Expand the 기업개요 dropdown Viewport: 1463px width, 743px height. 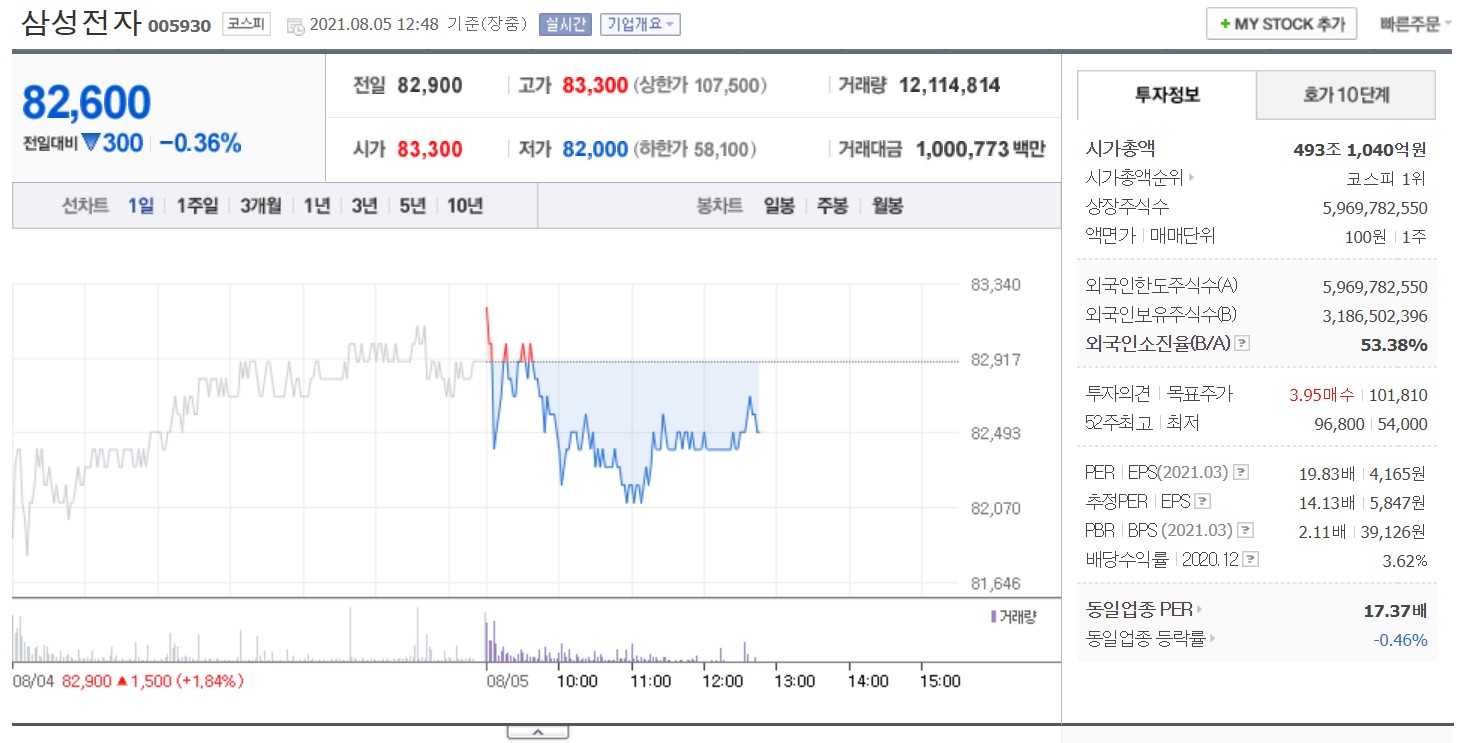(640, 25)
